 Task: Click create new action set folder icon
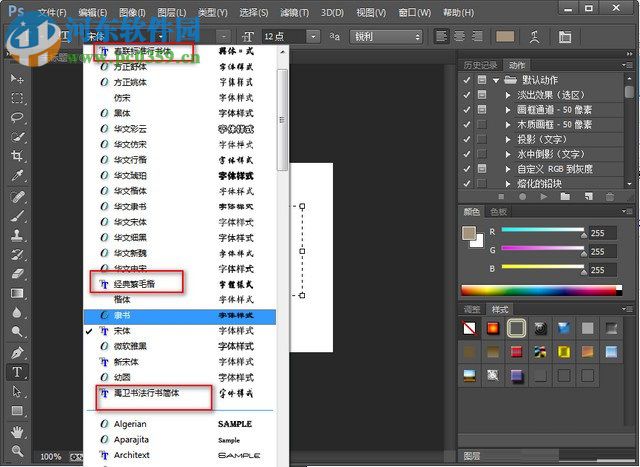click(x=565, y=197)
